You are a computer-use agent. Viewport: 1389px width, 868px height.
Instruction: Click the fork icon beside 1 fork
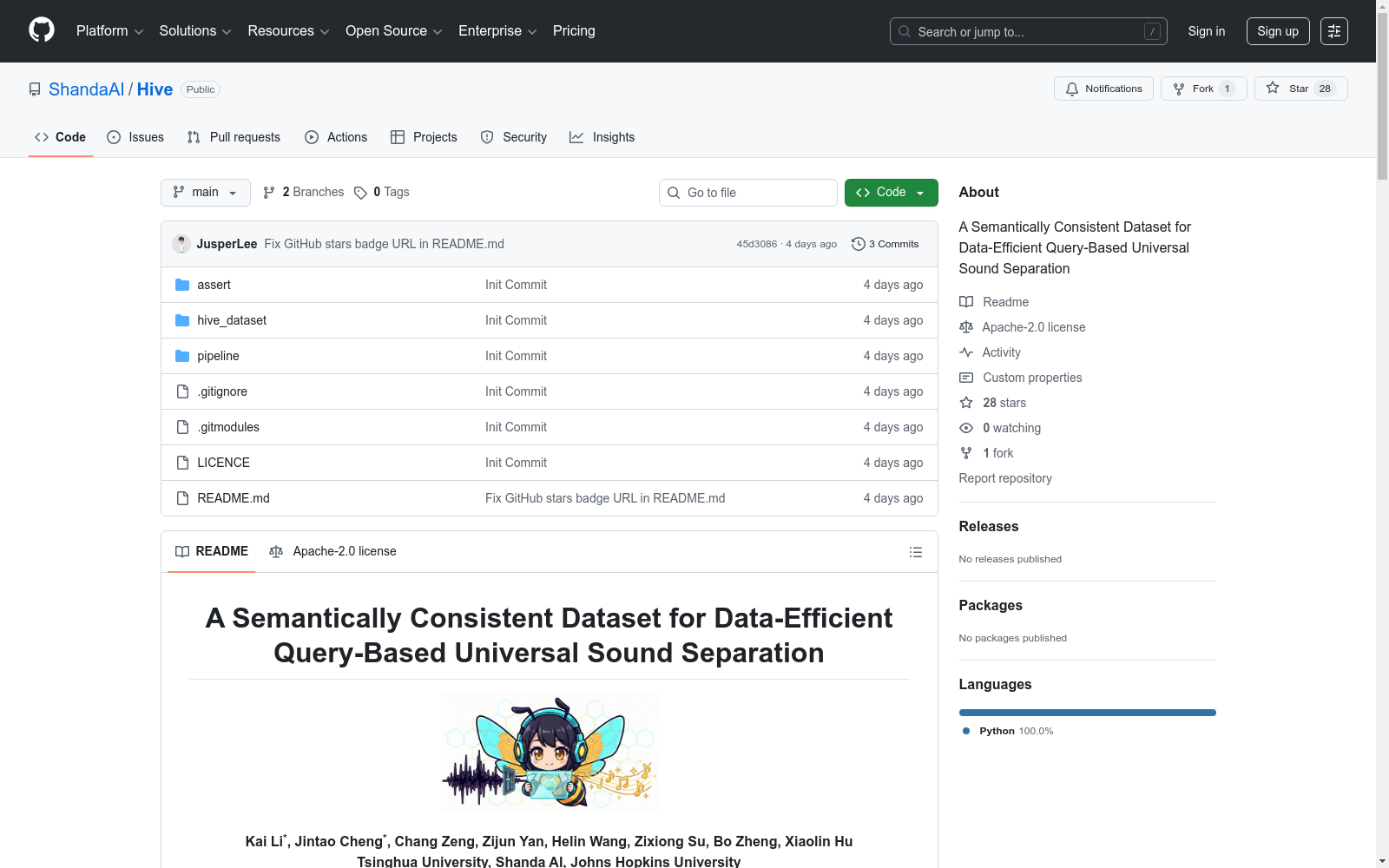coord(966,453)
